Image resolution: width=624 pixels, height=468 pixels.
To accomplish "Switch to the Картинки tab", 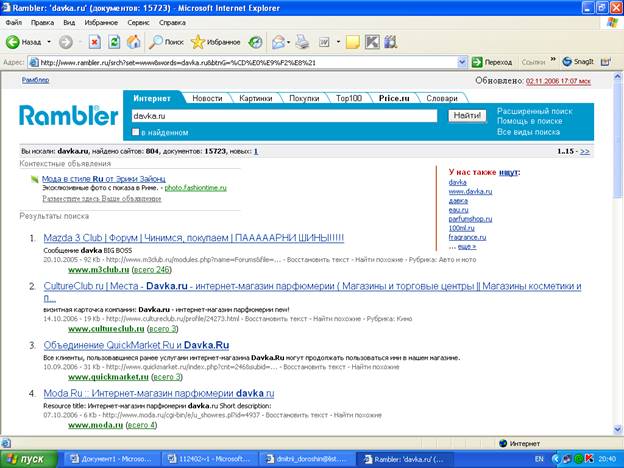I will (x=255, y=98).
